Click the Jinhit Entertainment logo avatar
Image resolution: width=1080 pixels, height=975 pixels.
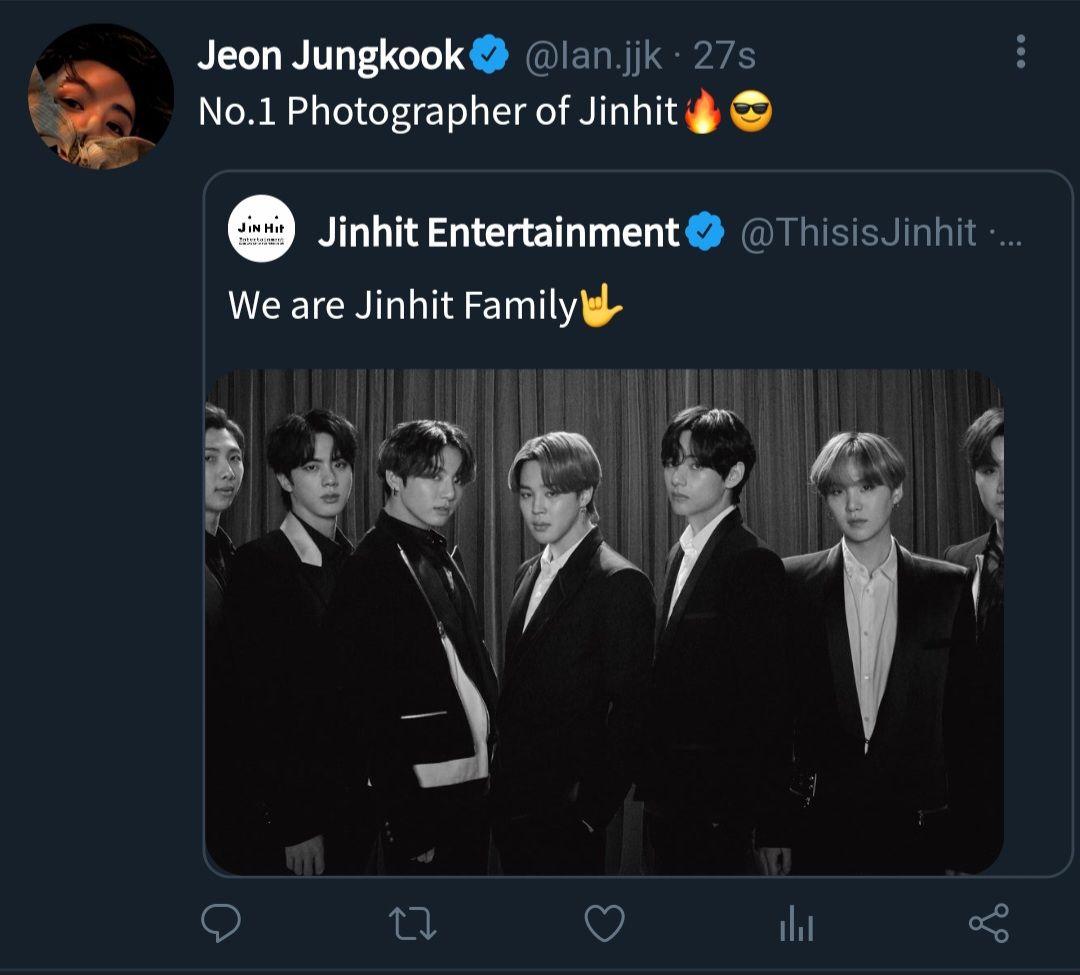pyautogui.click(x=261, y=229)
